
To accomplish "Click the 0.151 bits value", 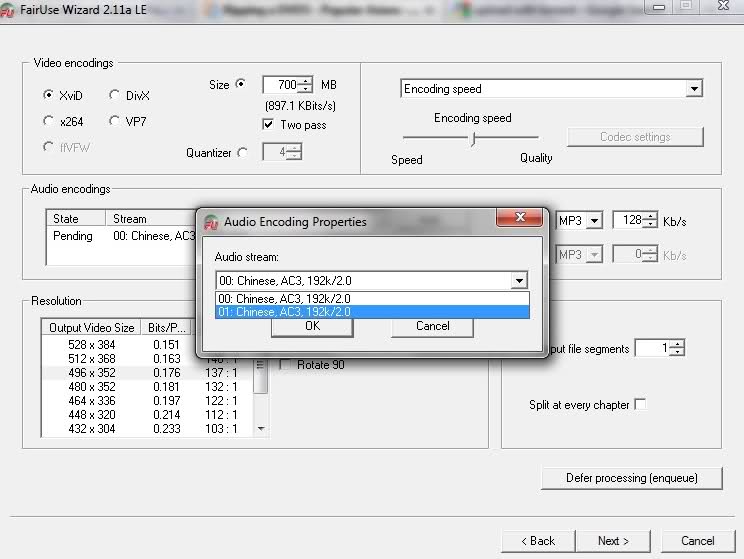I will (x=167, y=345).
